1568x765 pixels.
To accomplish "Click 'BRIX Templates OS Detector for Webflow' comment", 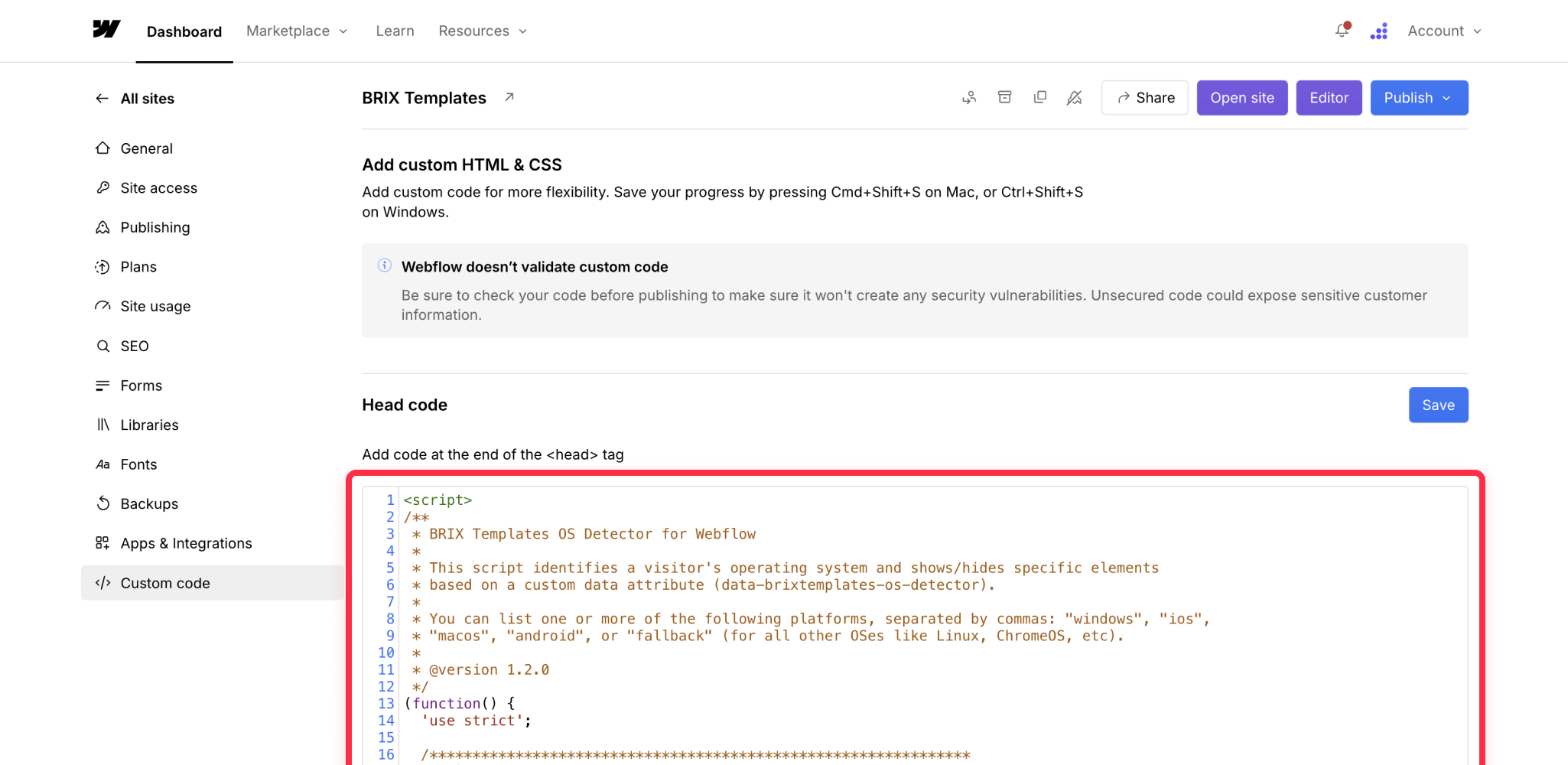I will click(592, 534).
